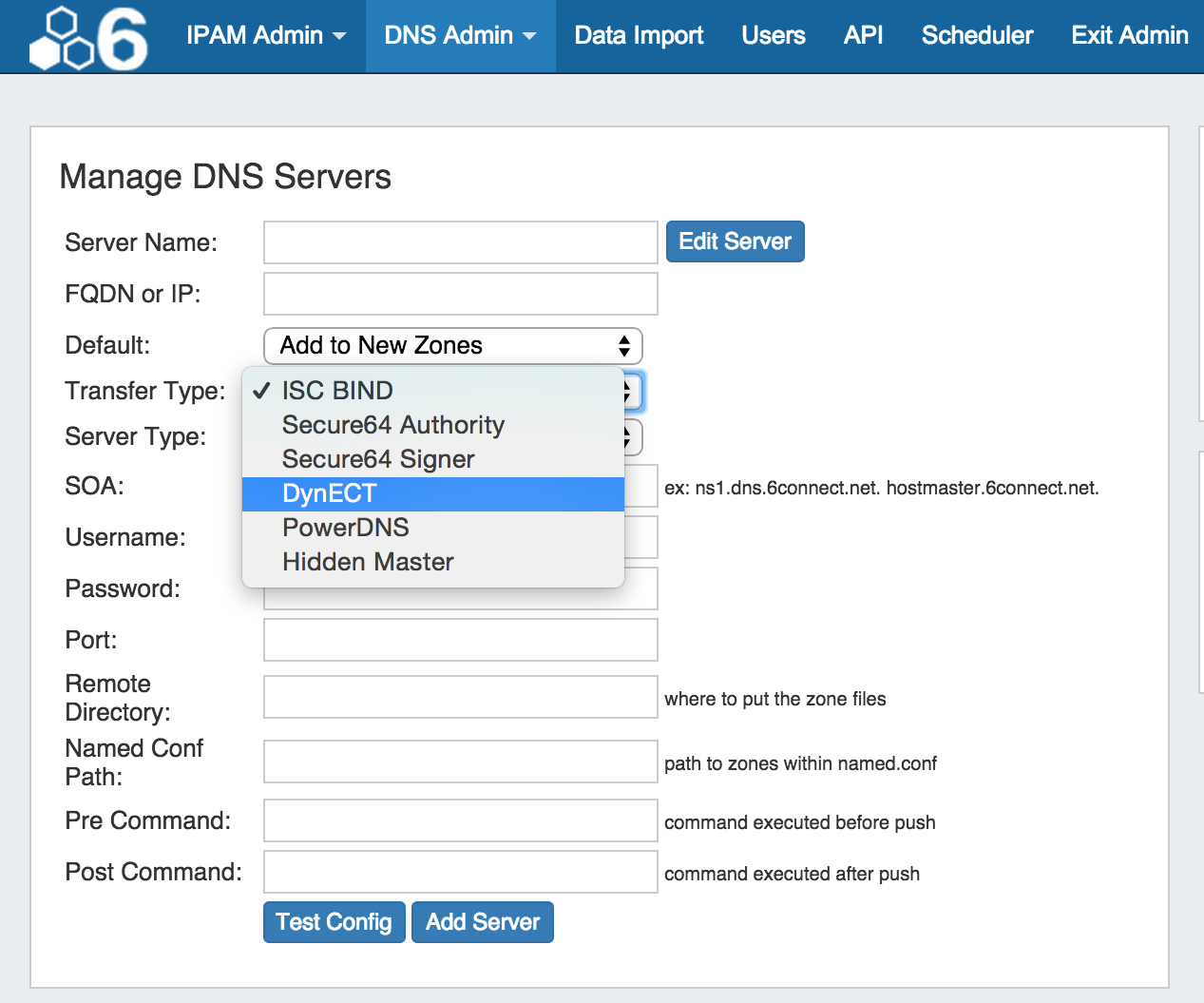
Task: Click the Add Server button
Action: (483, 922)
